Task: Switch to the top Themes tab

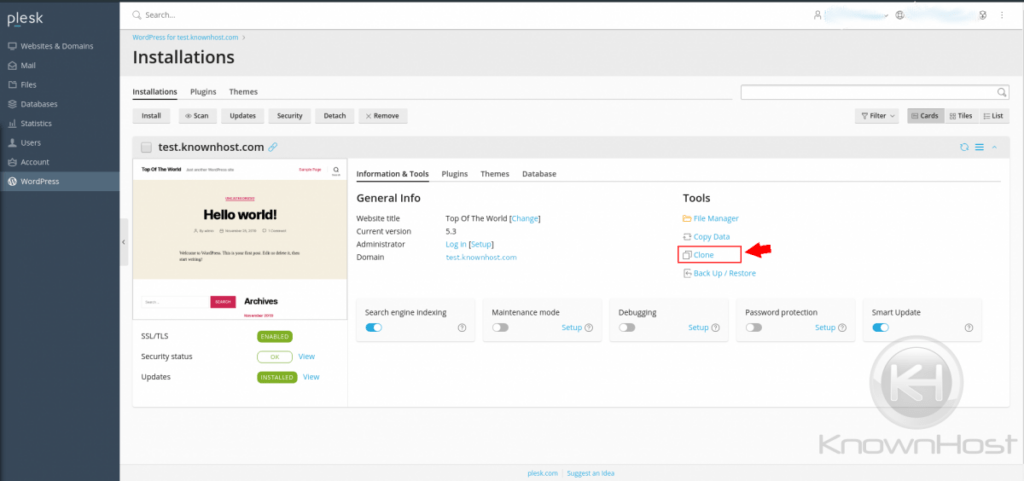Action: pyautogui.click(x=243, y=92)
